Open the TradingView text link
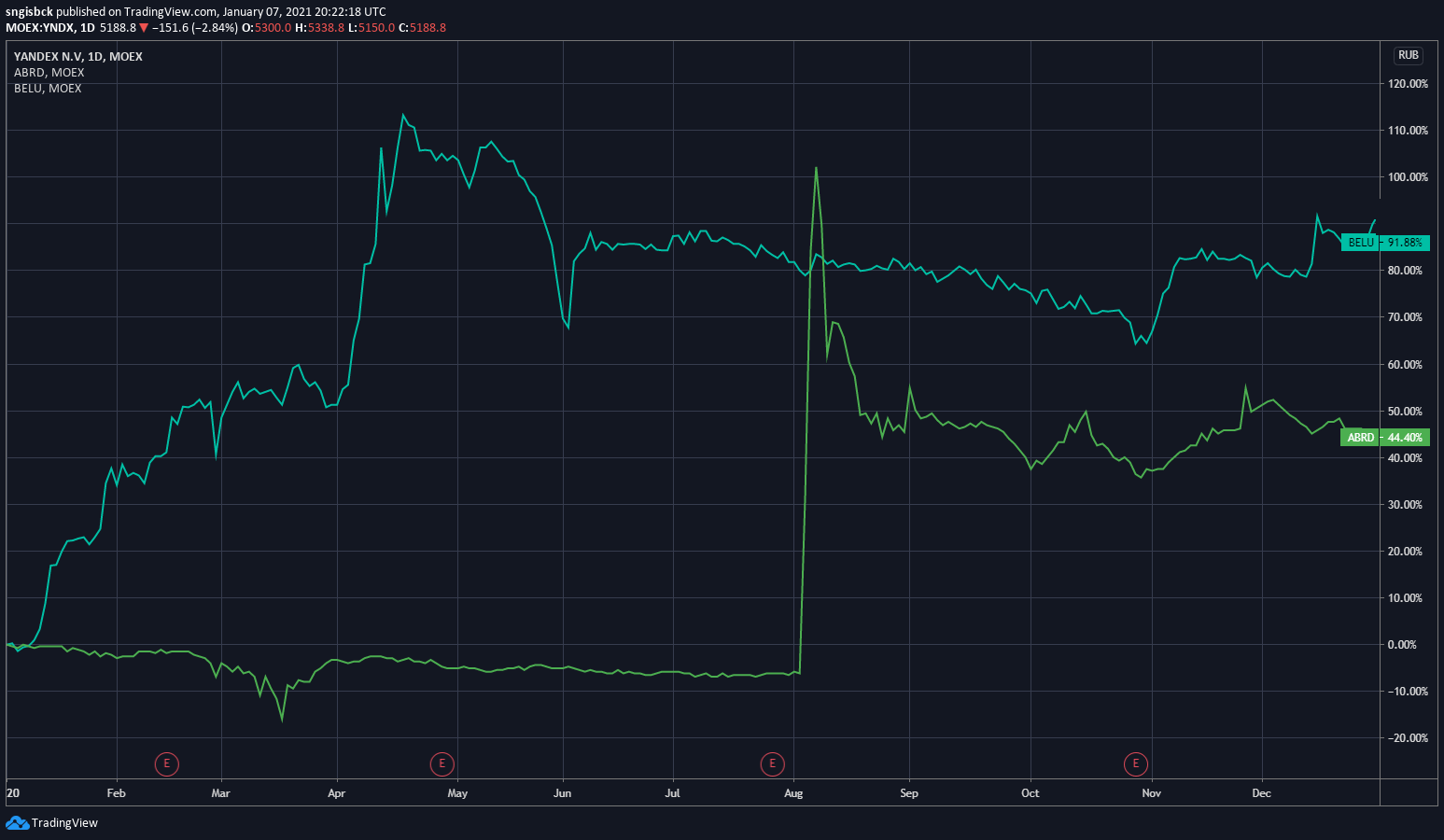 coord(64,823)
